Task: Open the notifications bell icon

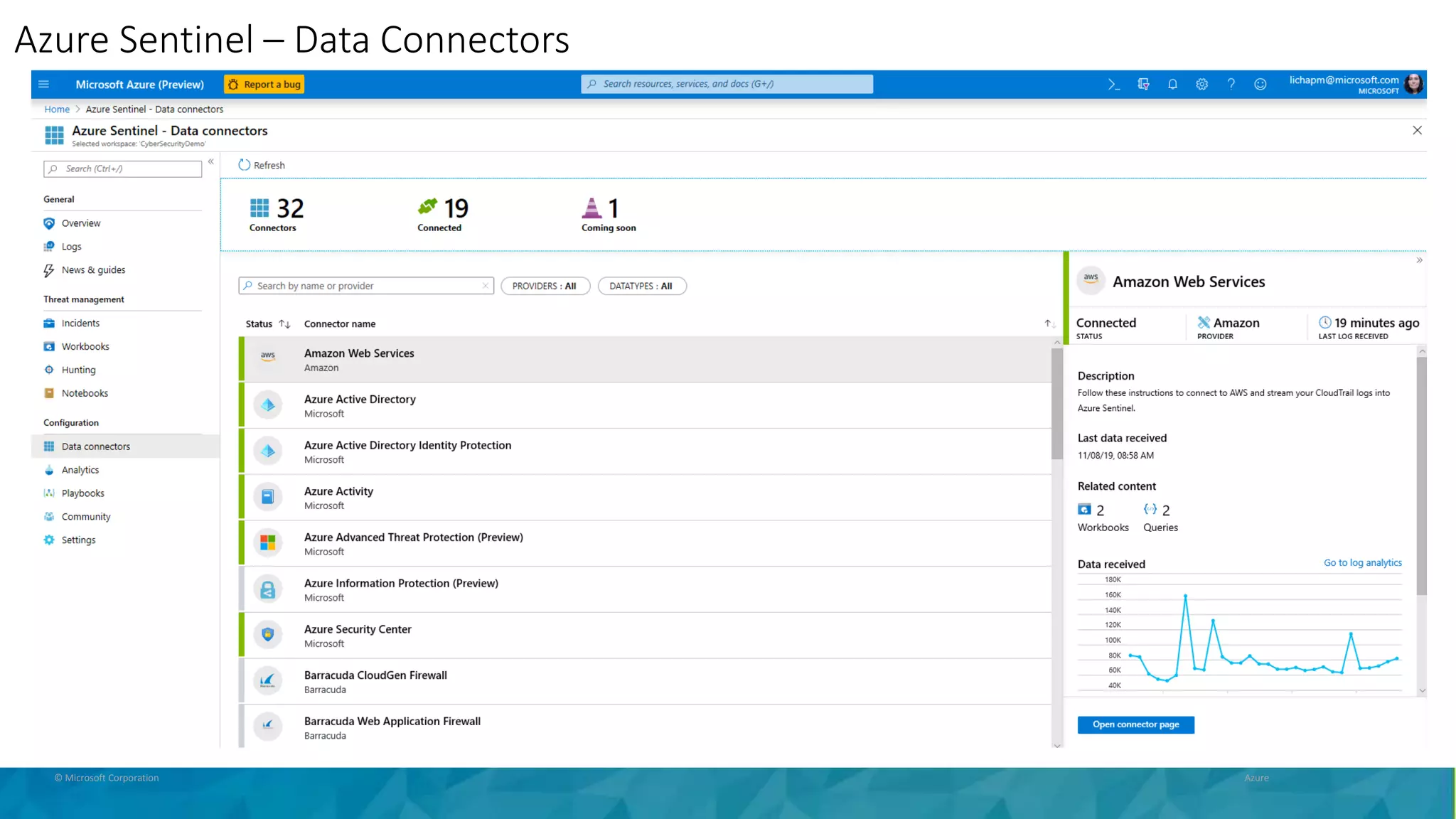Action: 1172,85
